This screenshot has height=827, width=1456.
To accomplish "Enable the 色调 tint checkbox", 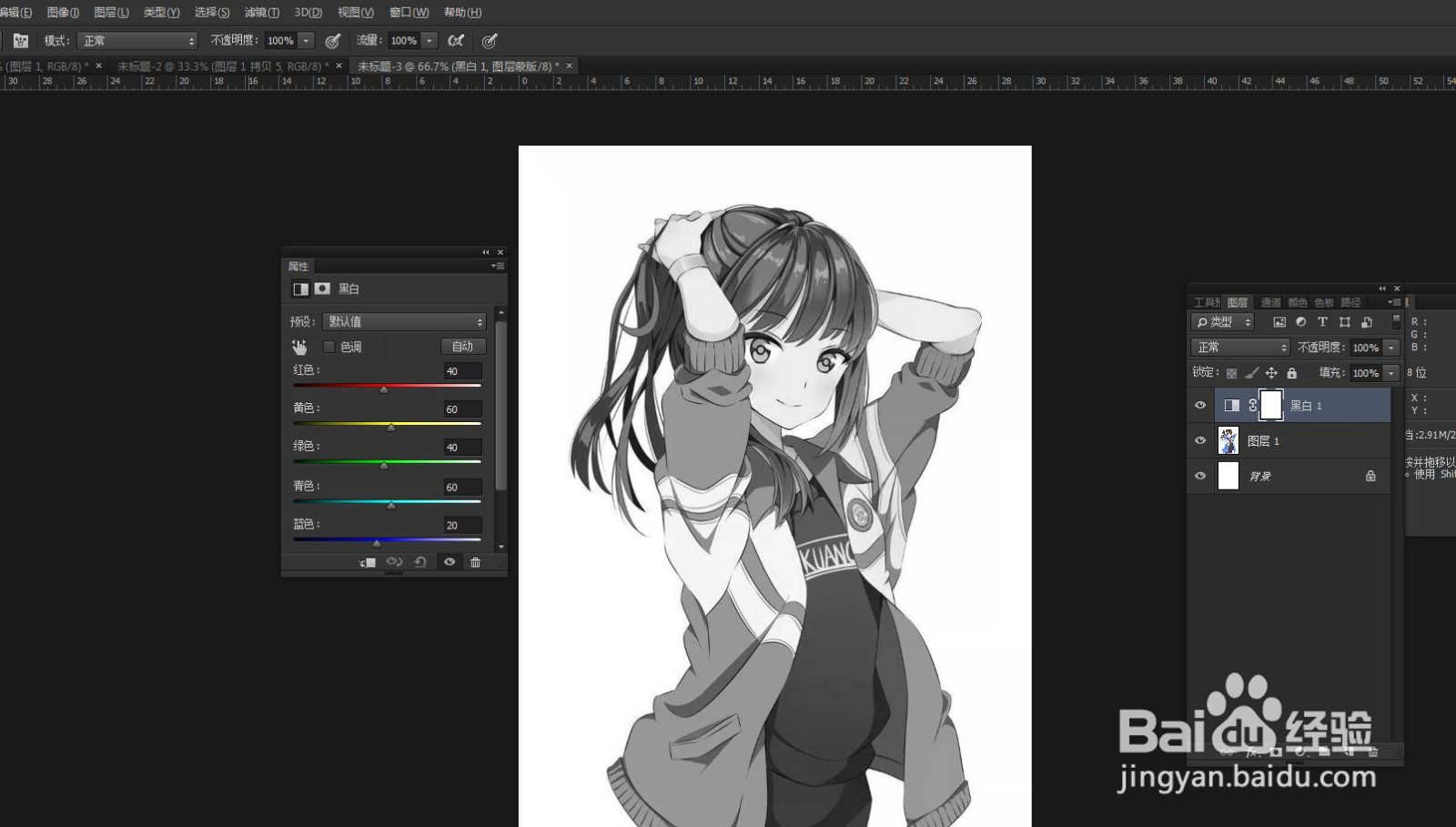I will (x=329, y=347).
